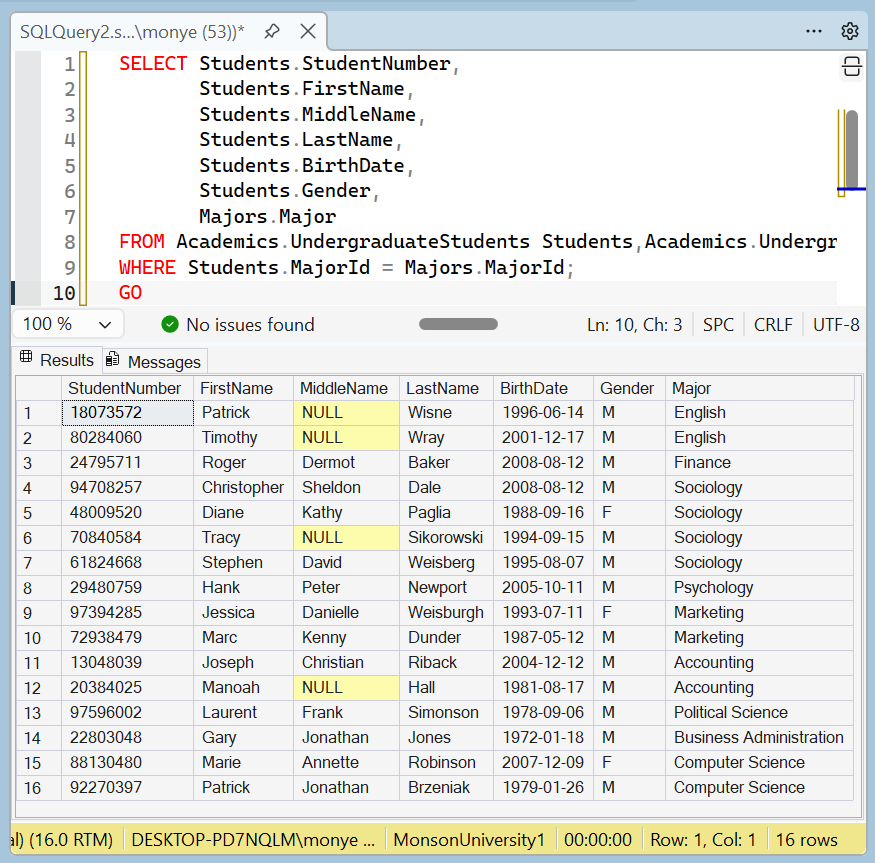Click the StudentNumber column header
This screenshot has width=875, height=863.
(x=127, y=388)
